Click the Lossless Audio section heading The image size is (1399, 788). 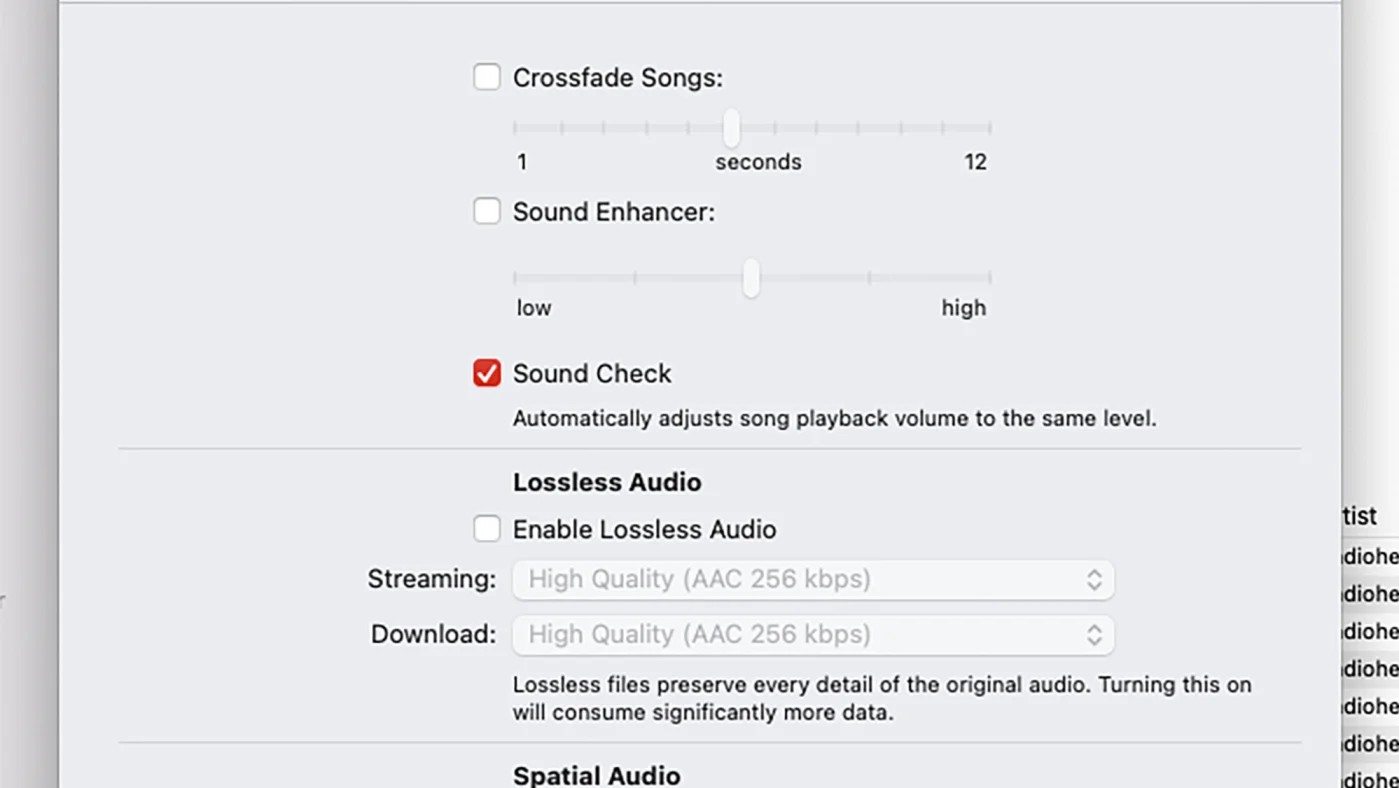[x=607, y=482]
